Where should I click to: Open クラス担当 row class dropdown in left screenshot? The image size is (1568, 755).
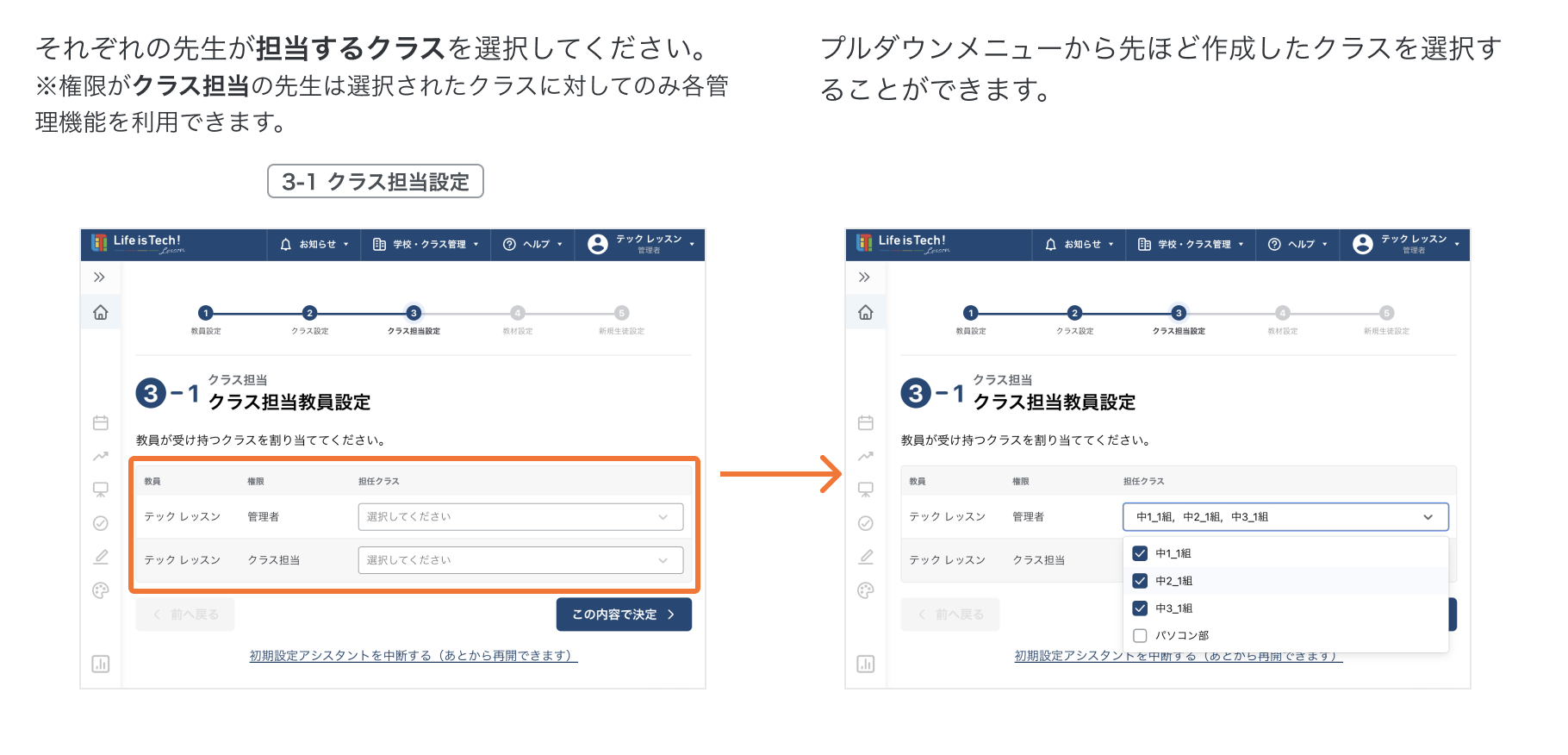tap(520, 560)
